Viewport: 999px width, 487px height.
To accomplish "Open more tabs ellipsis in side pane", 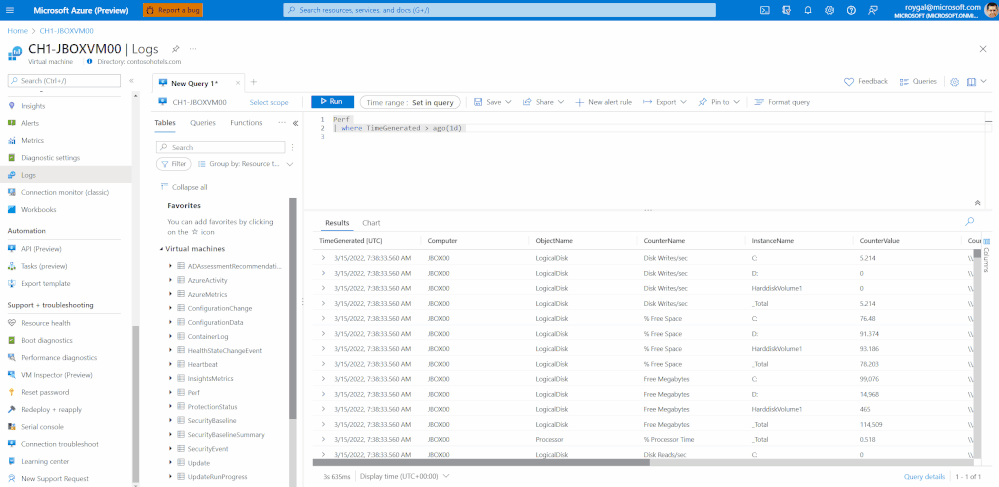I will 282,122.
